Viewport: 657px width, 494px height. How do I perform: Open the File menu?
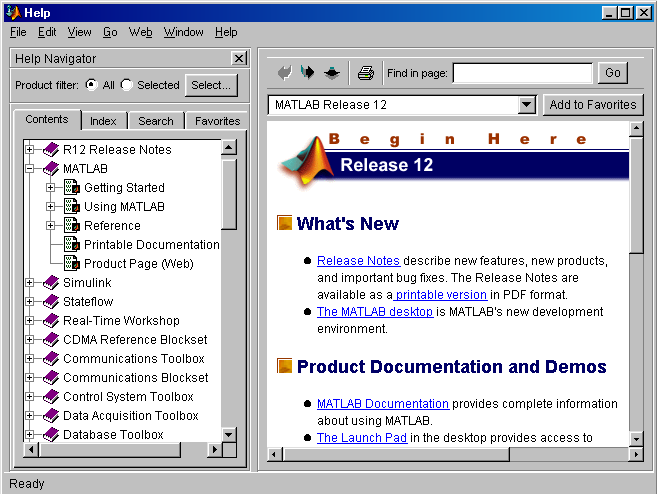pyautogui.click(x=18, y=32)
